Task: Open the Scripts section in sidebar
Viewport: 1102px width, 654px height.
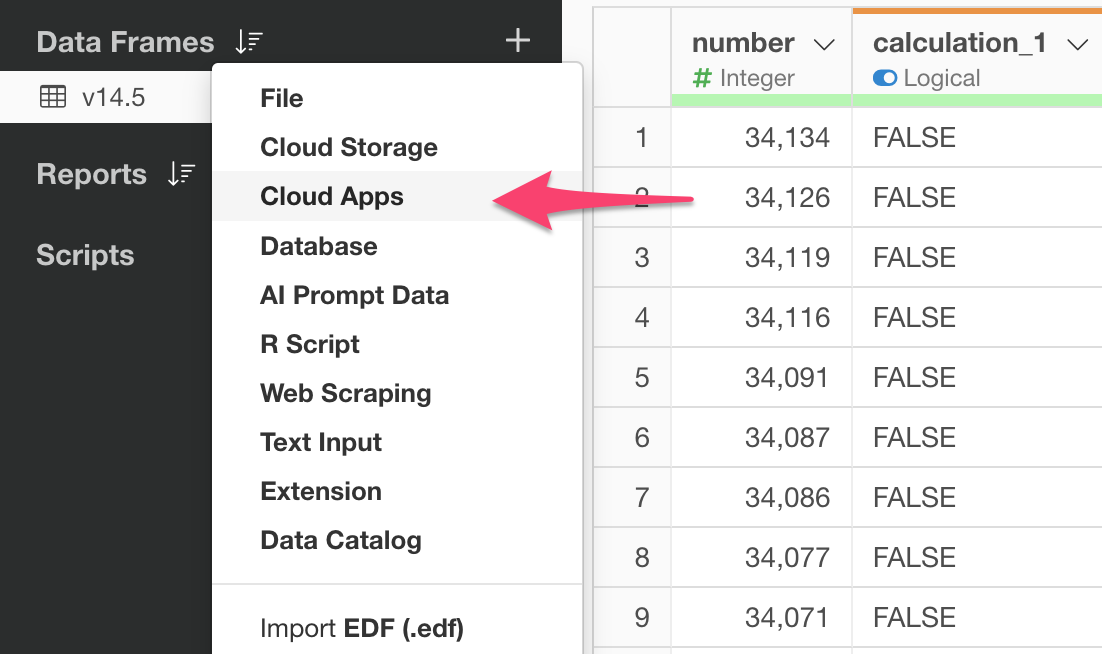Action: click(85, 255)
